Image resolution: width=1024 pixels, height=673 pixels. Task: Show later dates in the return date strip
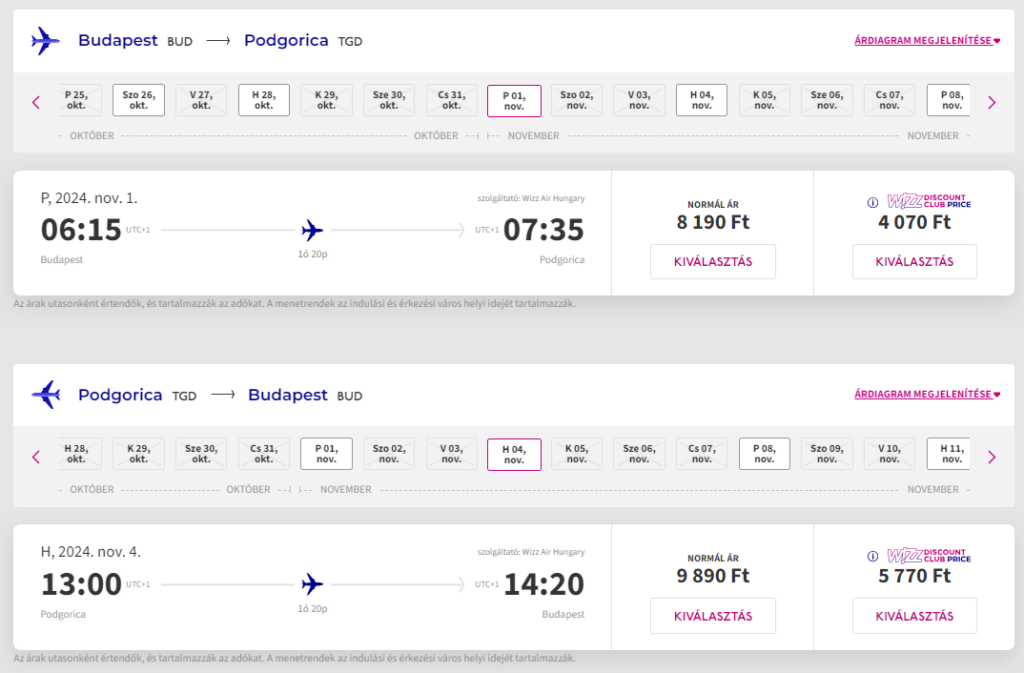[991, 457]
